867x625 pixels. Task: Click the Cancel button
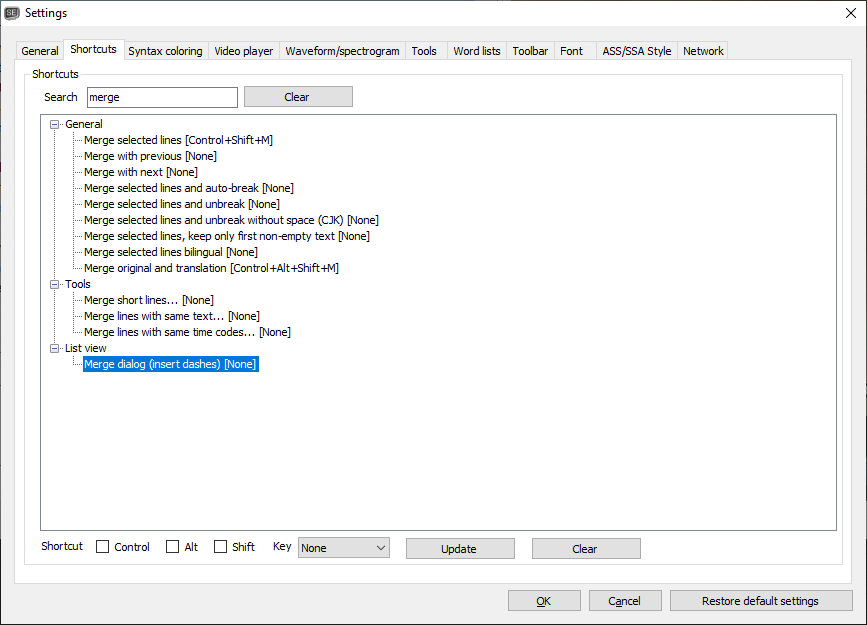(x=625, y=601)
